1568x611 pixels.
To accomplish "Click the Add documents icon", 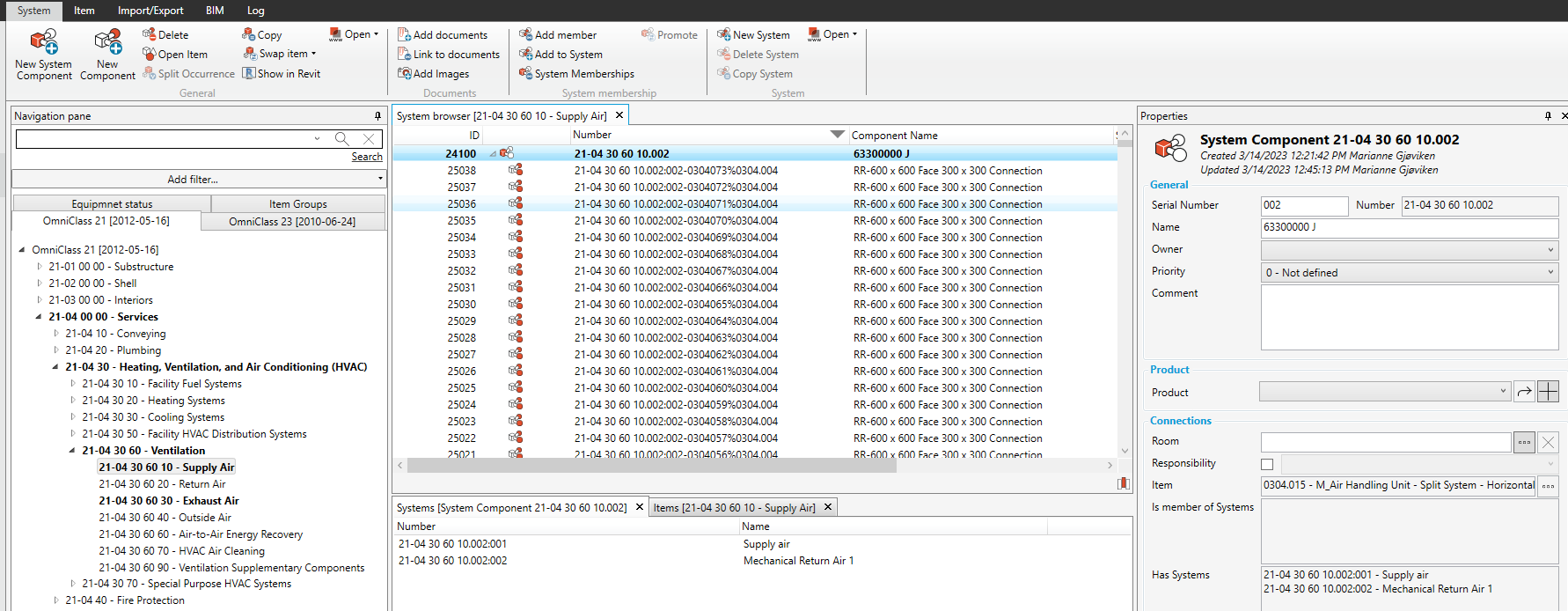I will click(404, 35).
